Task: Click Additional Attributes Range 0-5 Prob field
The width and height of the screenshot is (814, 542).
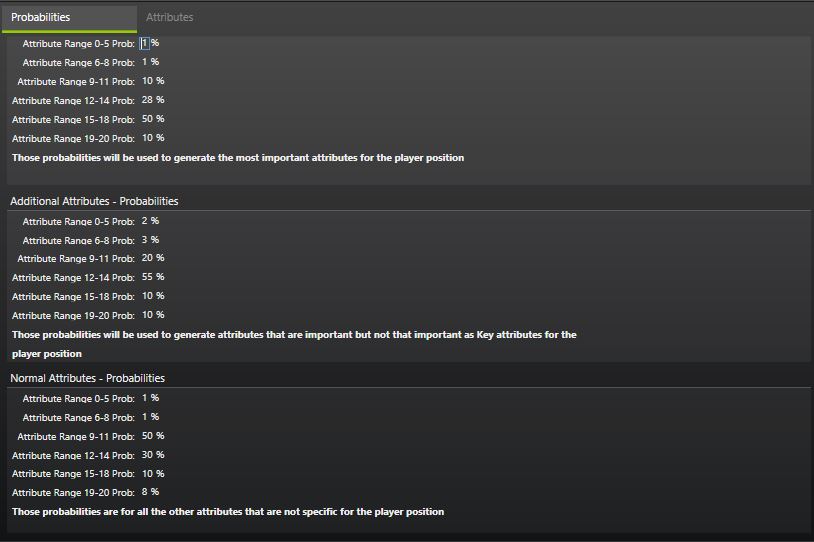Action: (145, 221)
